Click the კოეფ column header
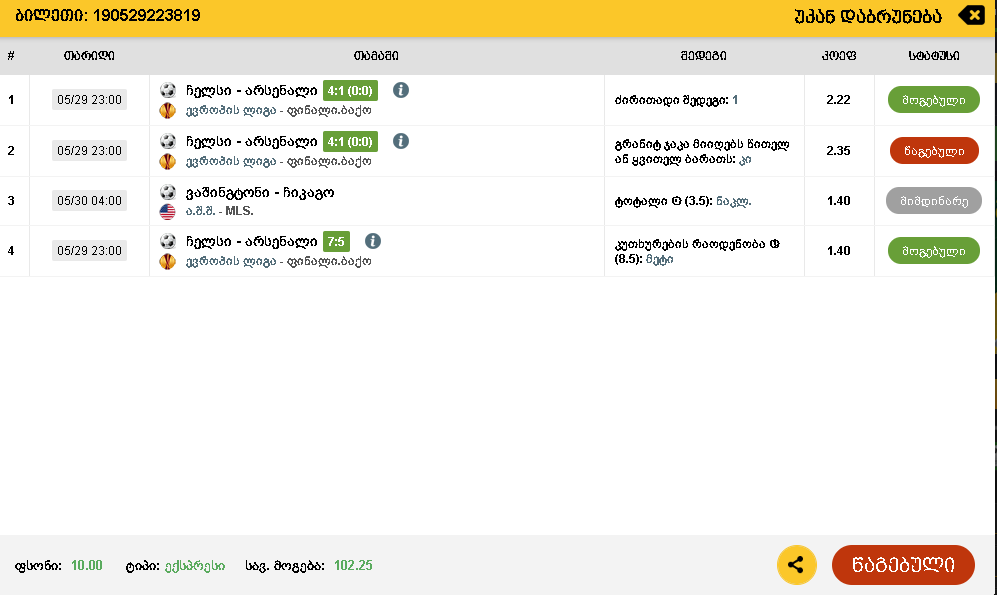Screen dimensions: 997x595 [x=839, y=56]
